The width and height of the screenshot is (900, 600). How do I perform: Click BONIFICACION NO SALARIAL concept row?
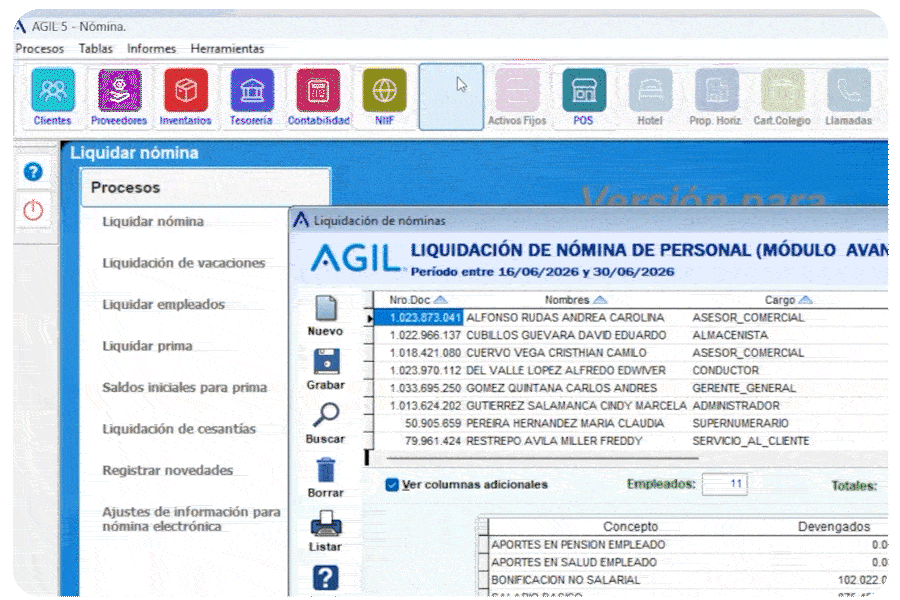pos(687,580)
